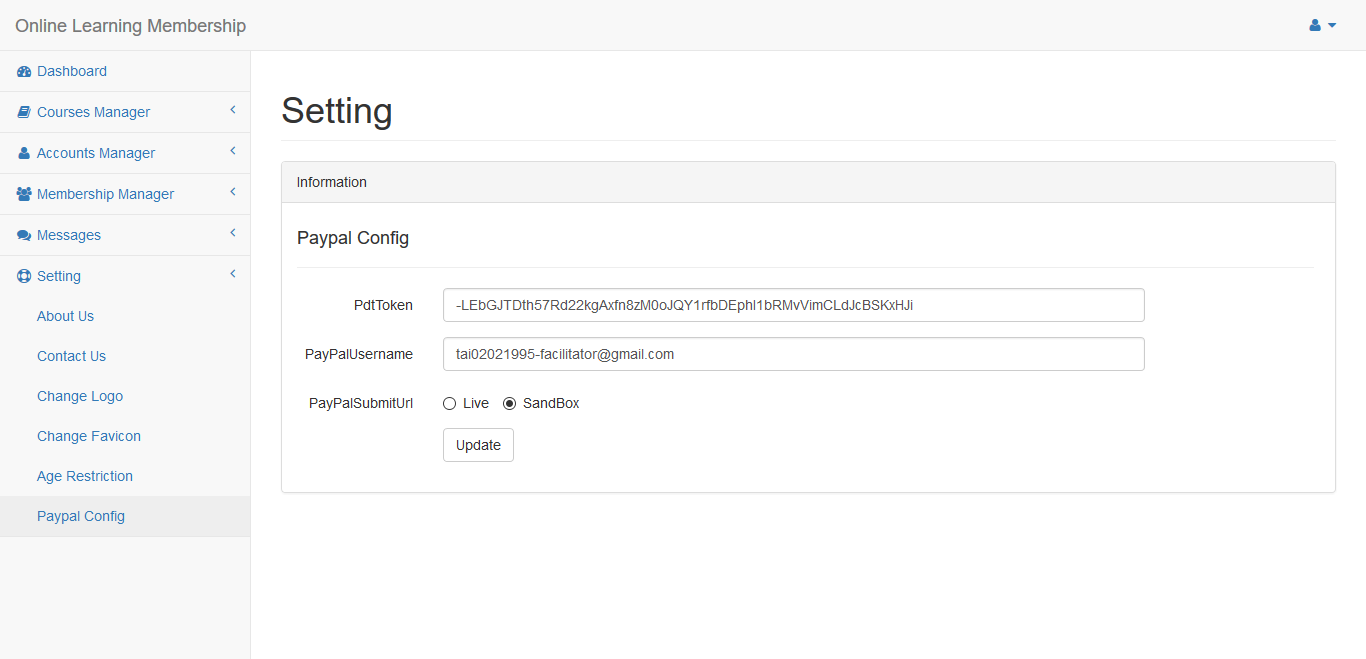Image resolution: width=1366 pixels, height=659 pixels.
Task: Click the Dashboard gauge icon
Action: click(x=24, y=71)
